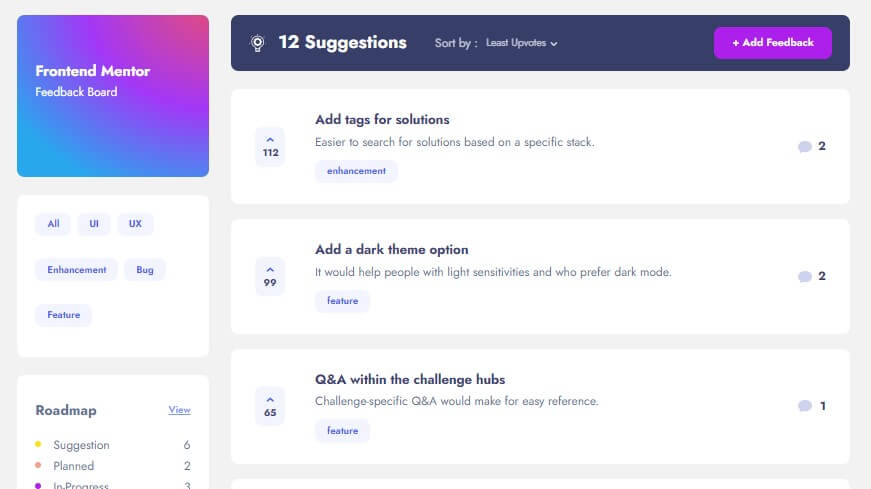The image size is (871, 489).
Task: Show only Bug feedback
Action: 145,270
